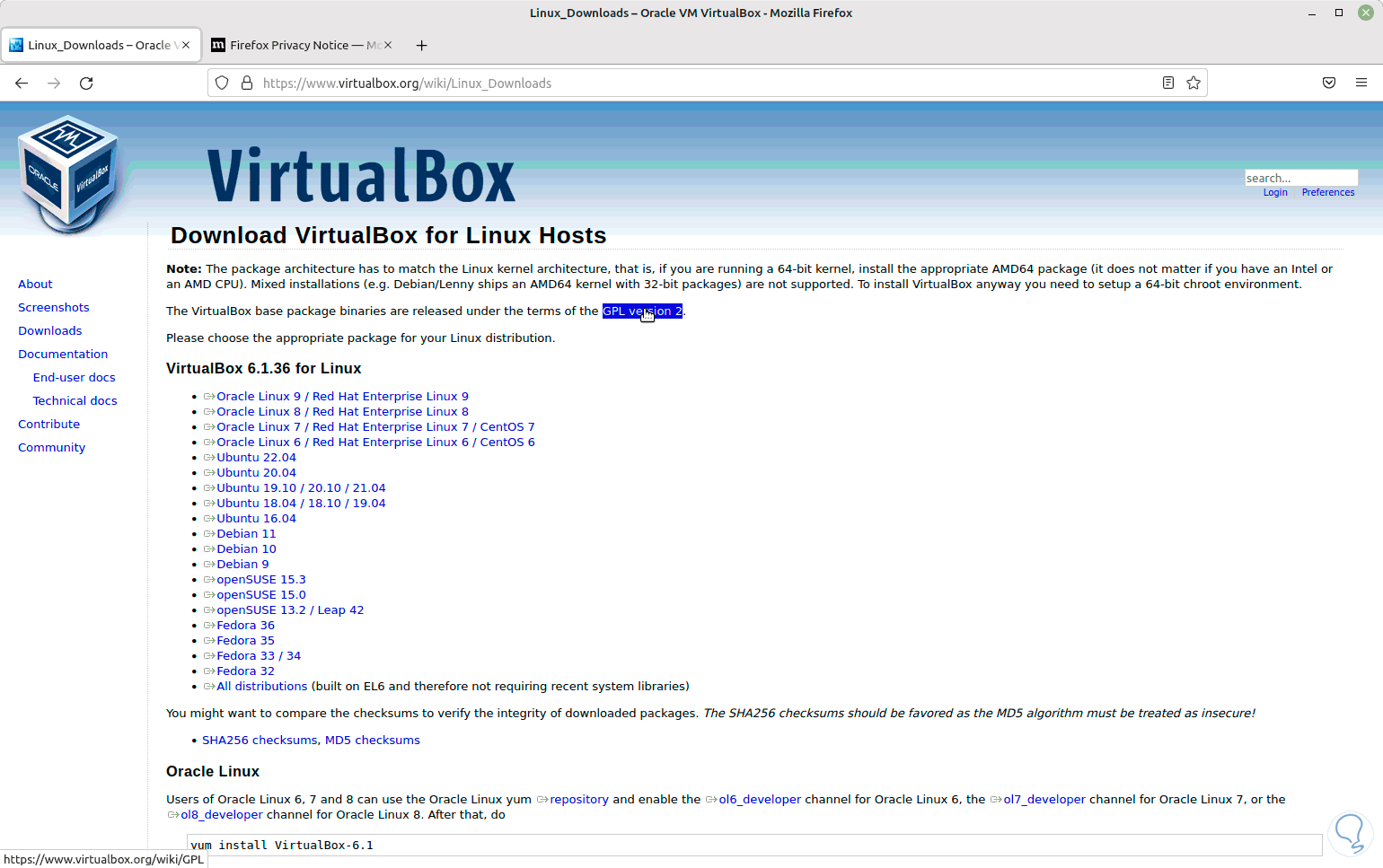Close the Firefox Privacy Notice tab

click(388, 45)
